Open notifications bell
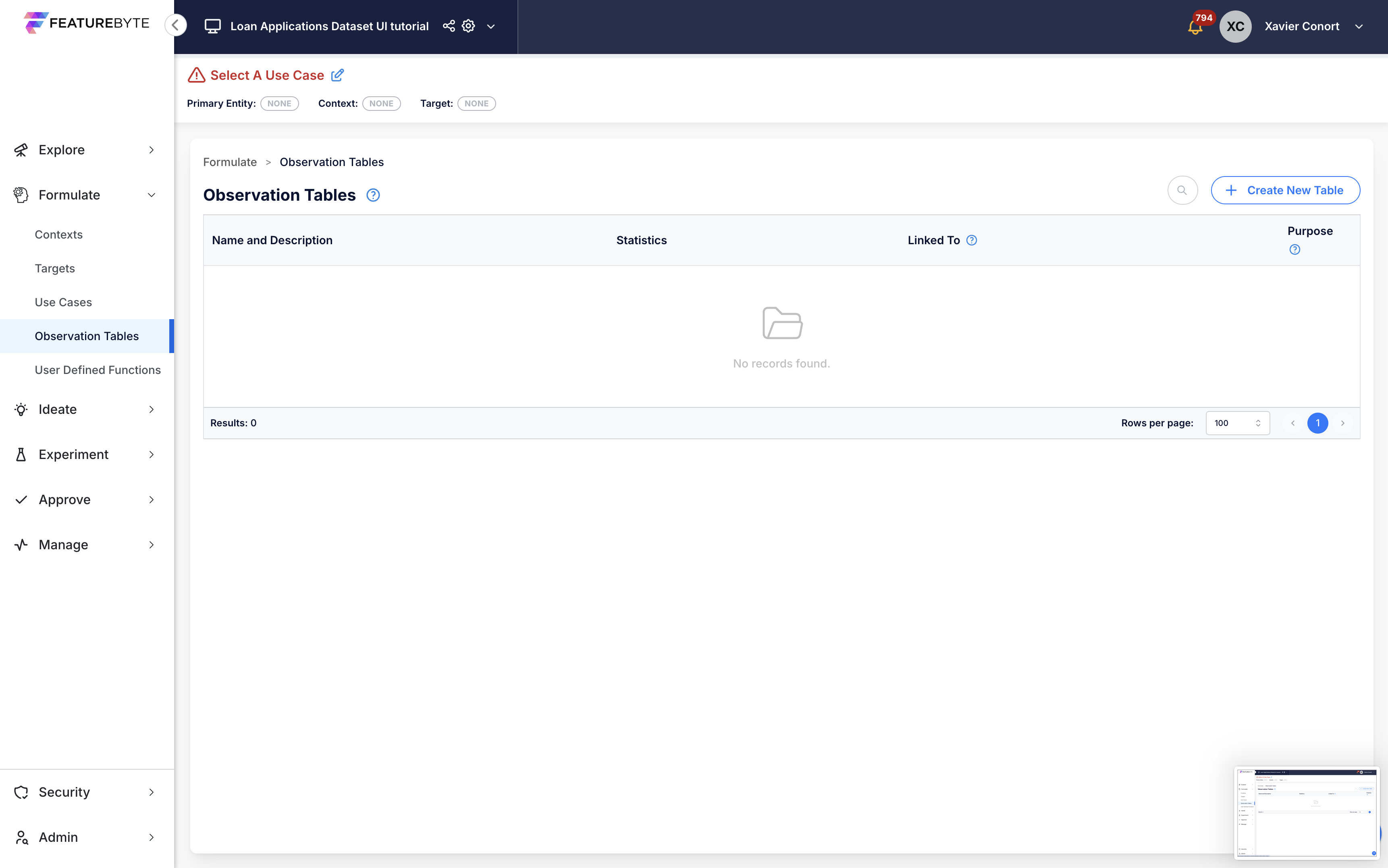Screen dimensions: 1388x868 (1195, 27)
